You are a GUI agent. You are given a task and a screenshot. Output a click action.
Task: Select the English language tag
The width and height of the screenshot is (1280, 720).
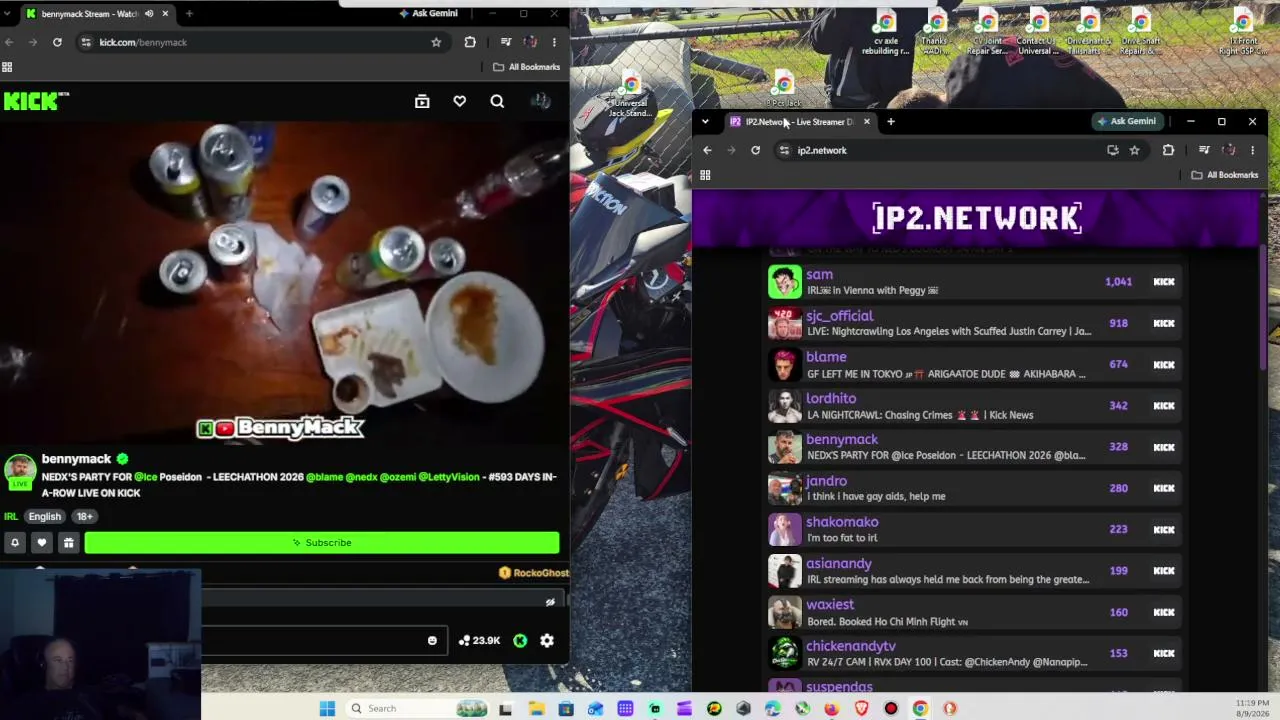tap(44, 516)
